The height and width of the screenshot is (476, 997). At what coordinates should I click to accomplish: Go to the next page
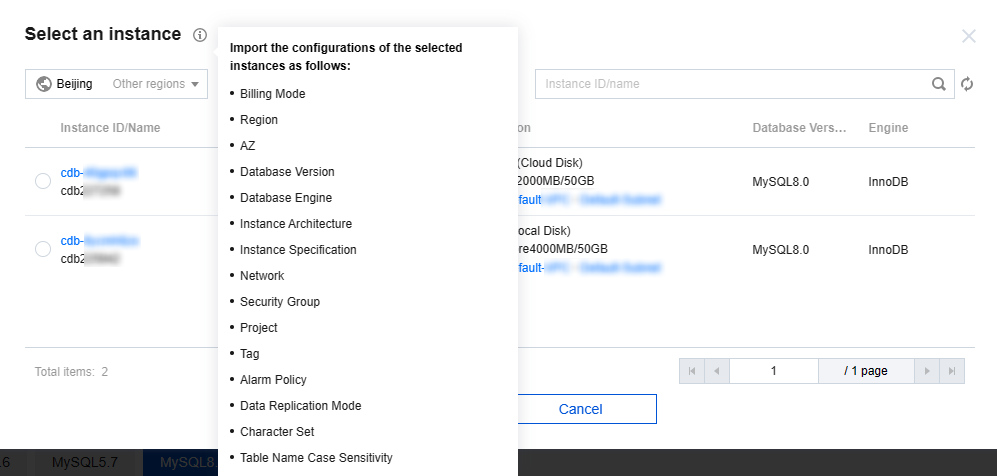point(928,371)
